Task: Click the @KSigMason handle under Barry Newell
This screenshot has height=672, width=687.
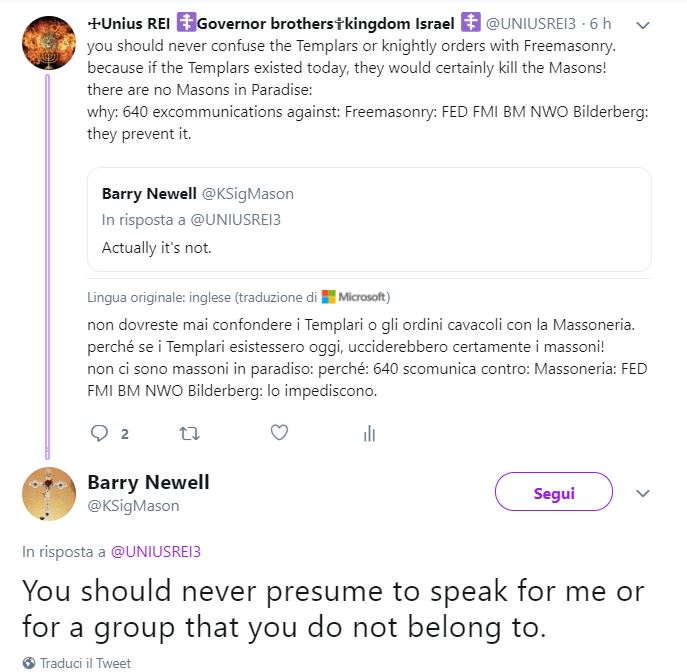Action: point(134,506)
